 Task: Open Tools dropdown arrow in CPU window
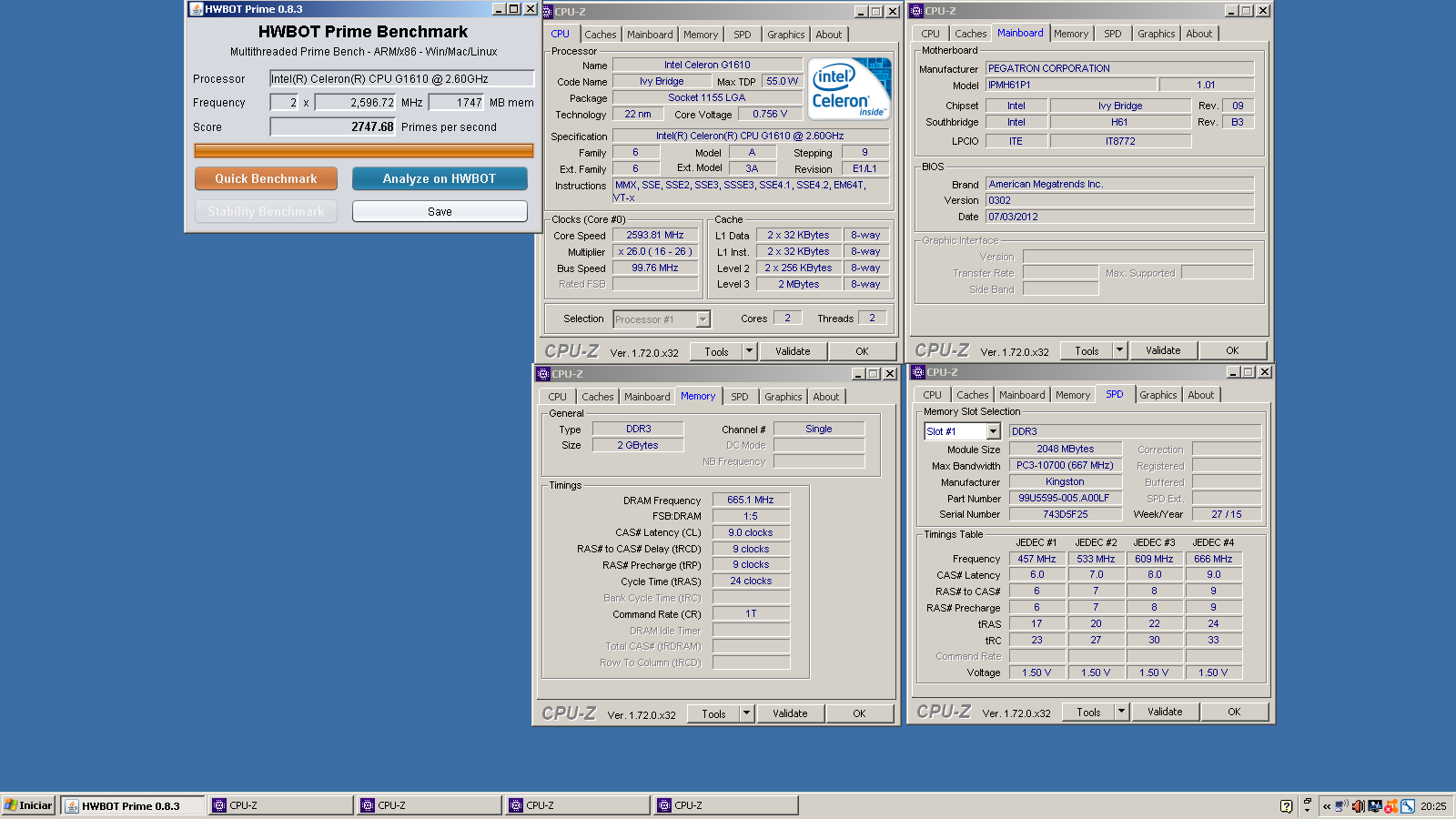click(x=749, y=351)
